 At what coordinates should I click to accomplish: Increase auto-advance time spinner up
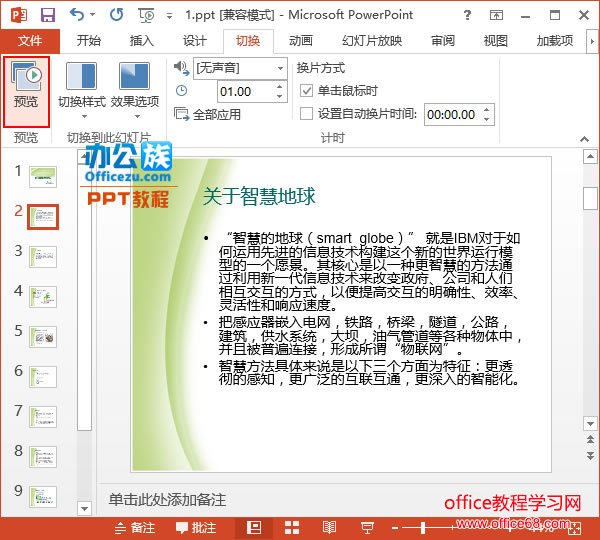pos(487,109)
